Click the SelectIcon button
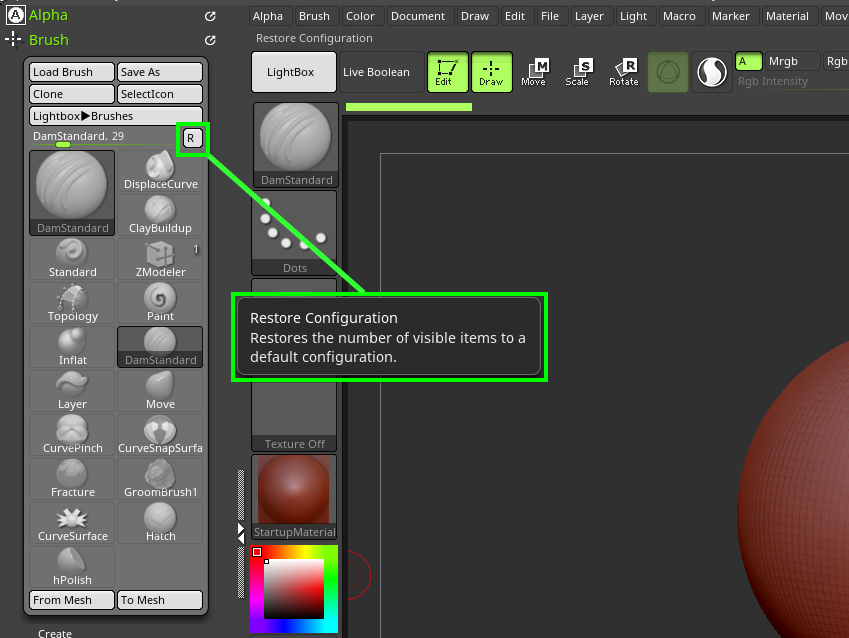This screenshot has height=638, width=849. [x=160, y=94]
